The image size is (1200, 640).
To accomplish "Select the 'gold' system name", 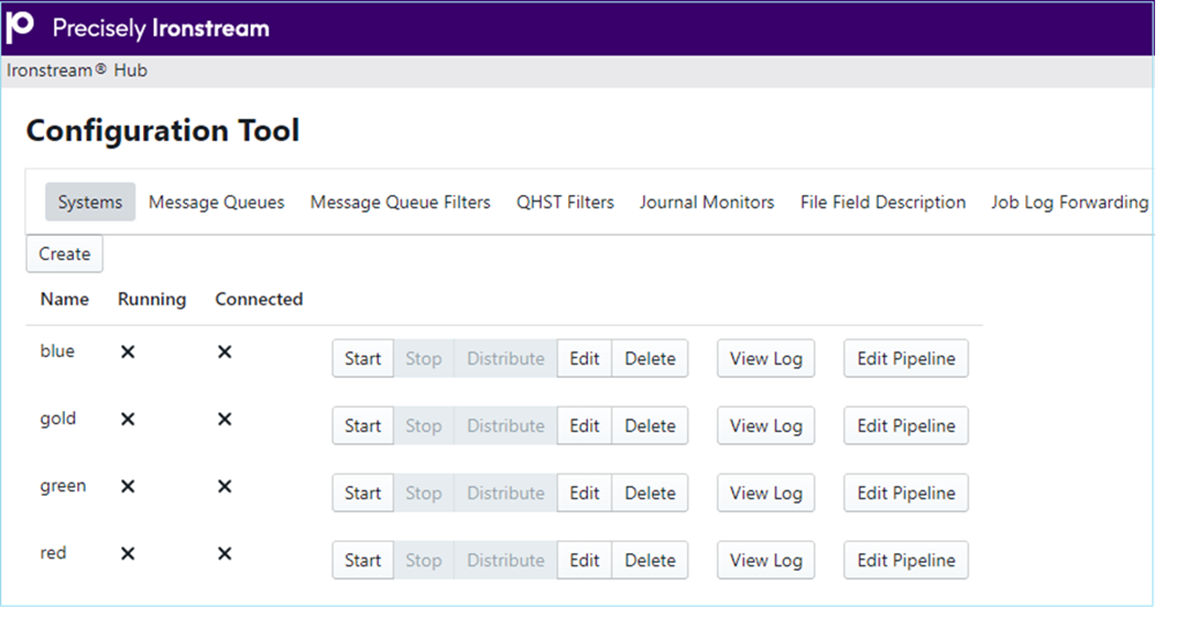I will tap(58, 418).
